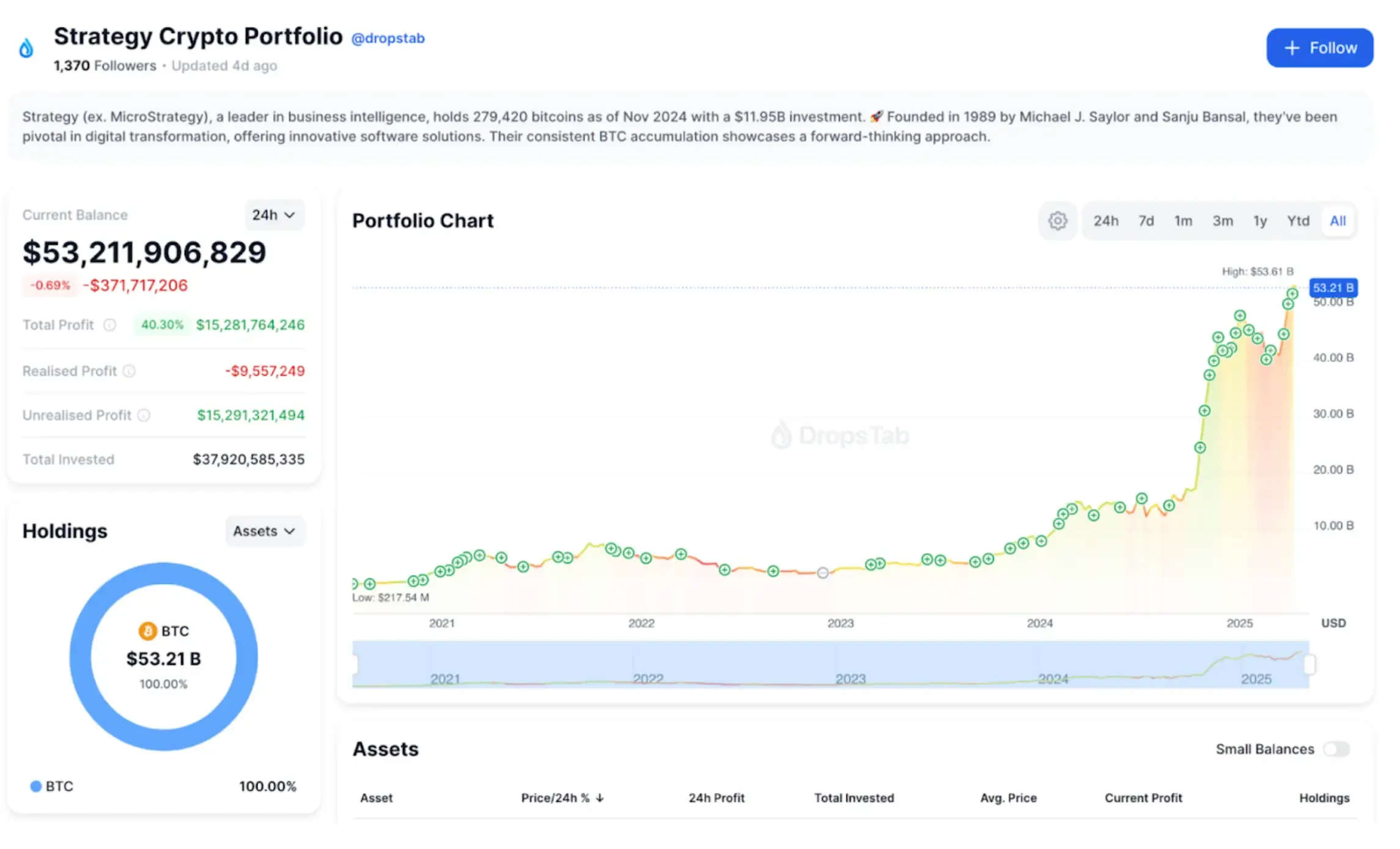Toggle sorting via the Price/24h % arrow
The height and width of the screenshot is (849, 1400).
[600, 798]
